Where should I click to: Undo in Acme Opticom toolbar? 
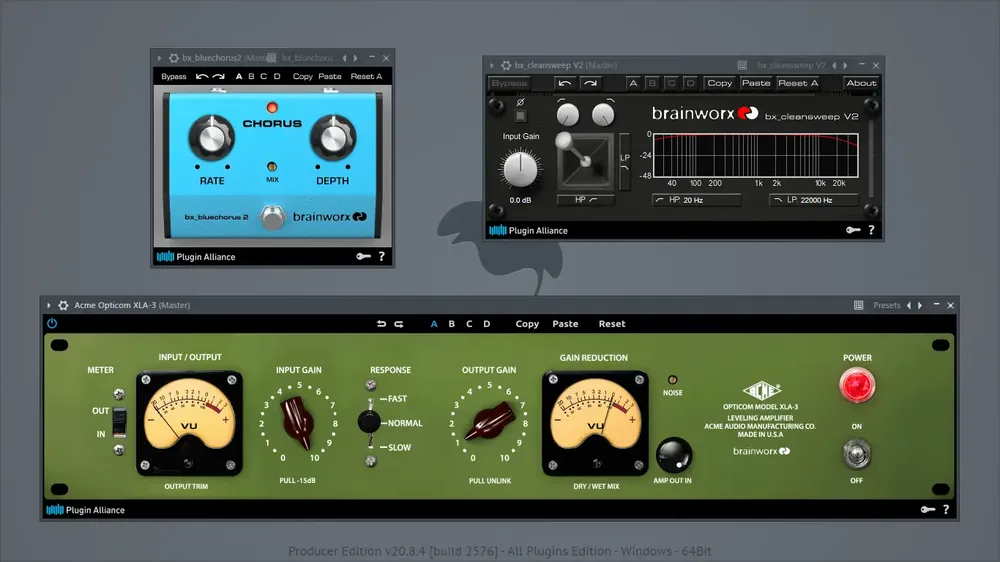(x=381, y=324)
